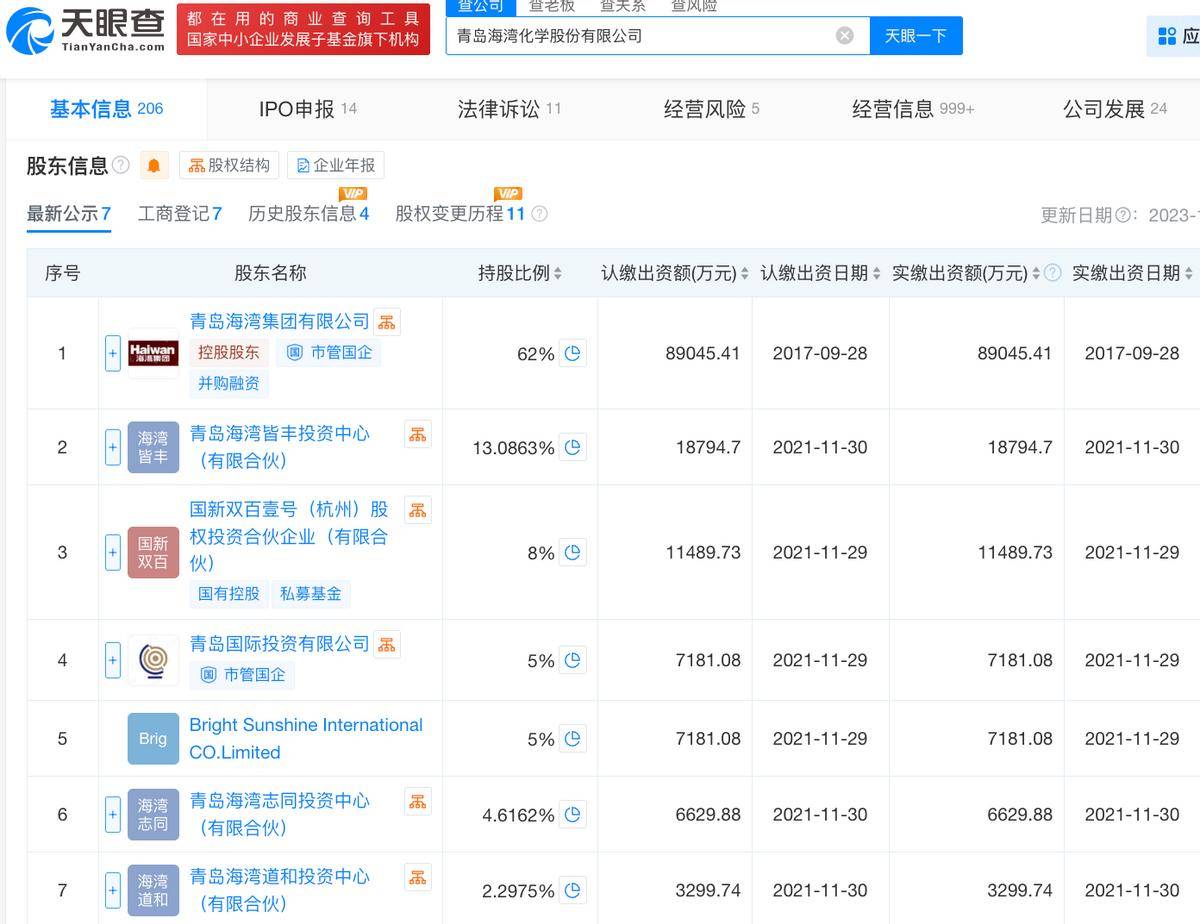
Task: Select 历史股东信息 VIP sub-tab
Action: [x=308, y=214]
